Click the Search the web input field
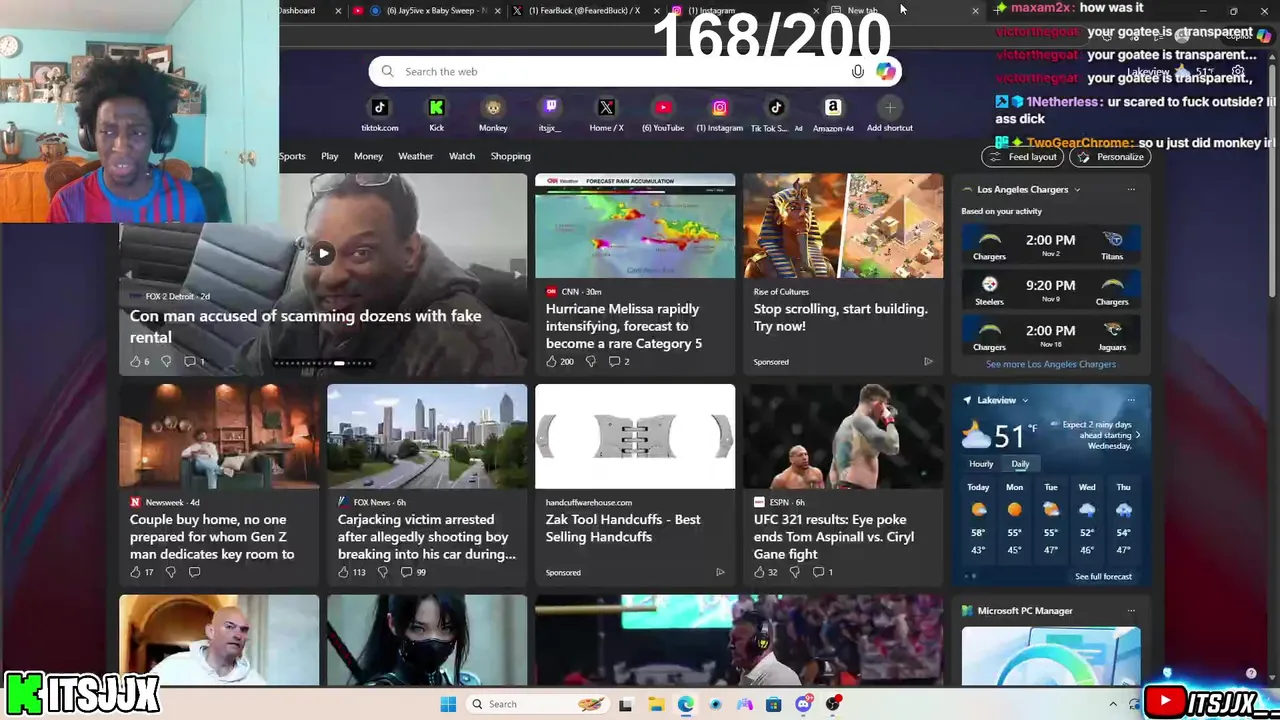 click(620, 72)
